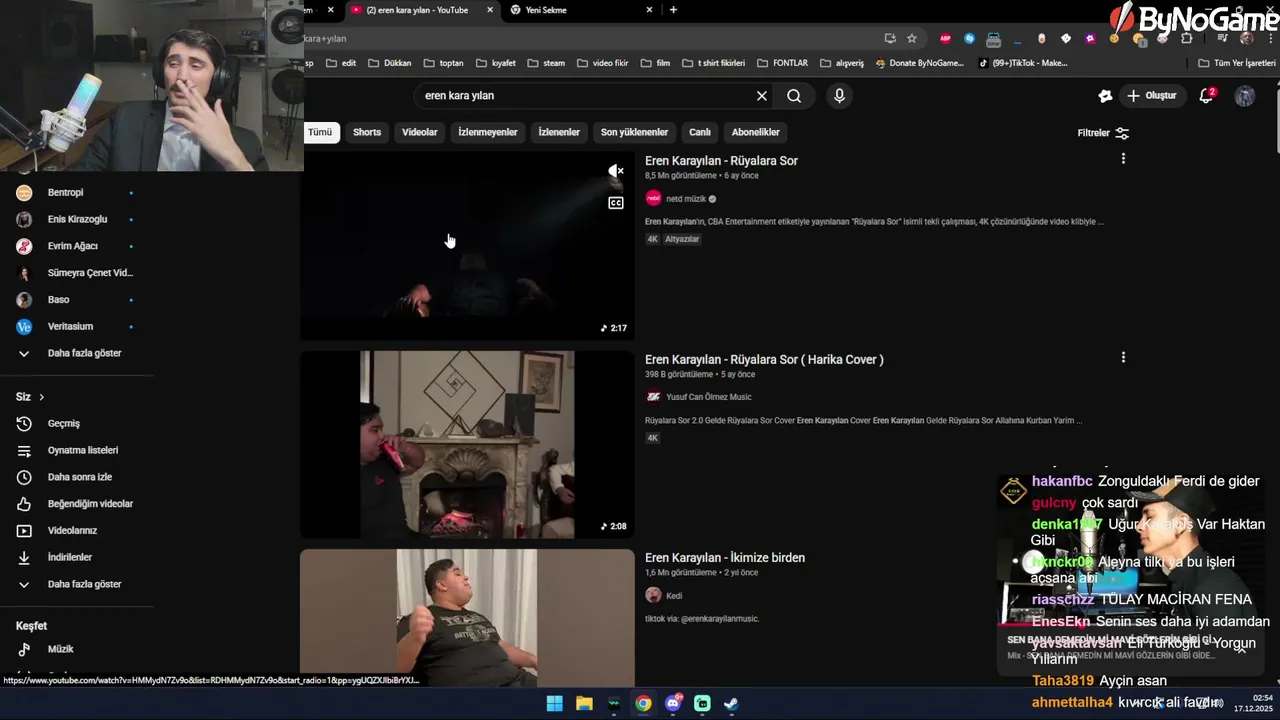The width and height of the screenshot is (1280, 720).
Task: Clear the search box with X icon
Action: 762,96
